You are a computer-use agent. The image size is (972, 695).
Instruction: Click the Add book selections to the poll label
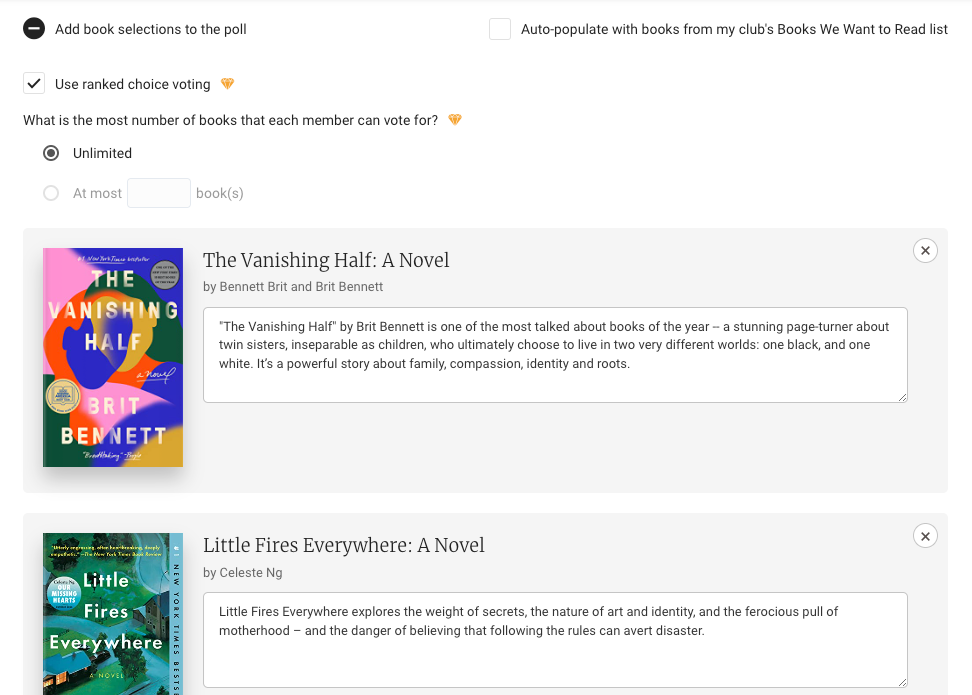[x=151, y=29]
